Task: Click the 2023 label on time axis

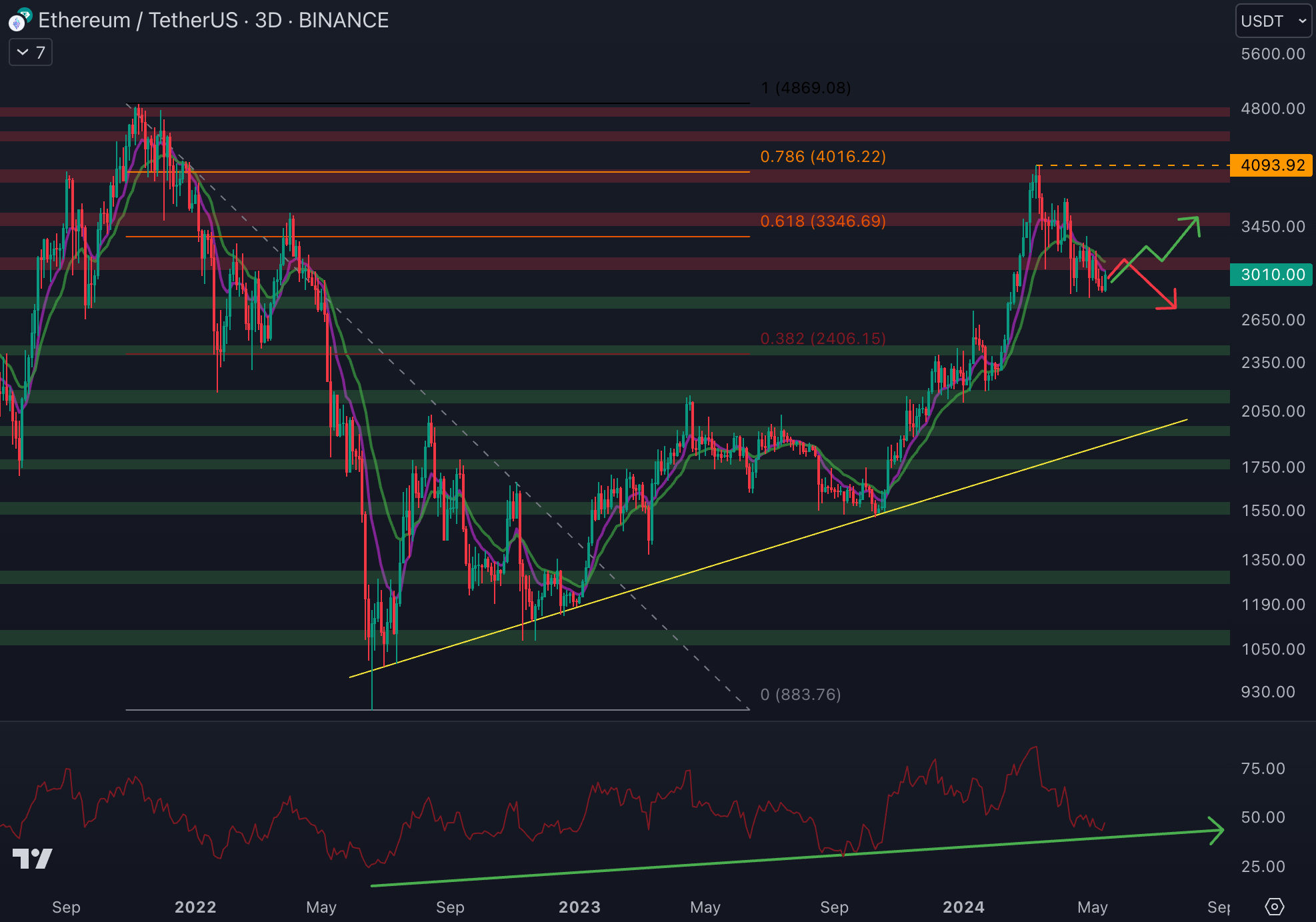Action: click(x=579, y=907)
